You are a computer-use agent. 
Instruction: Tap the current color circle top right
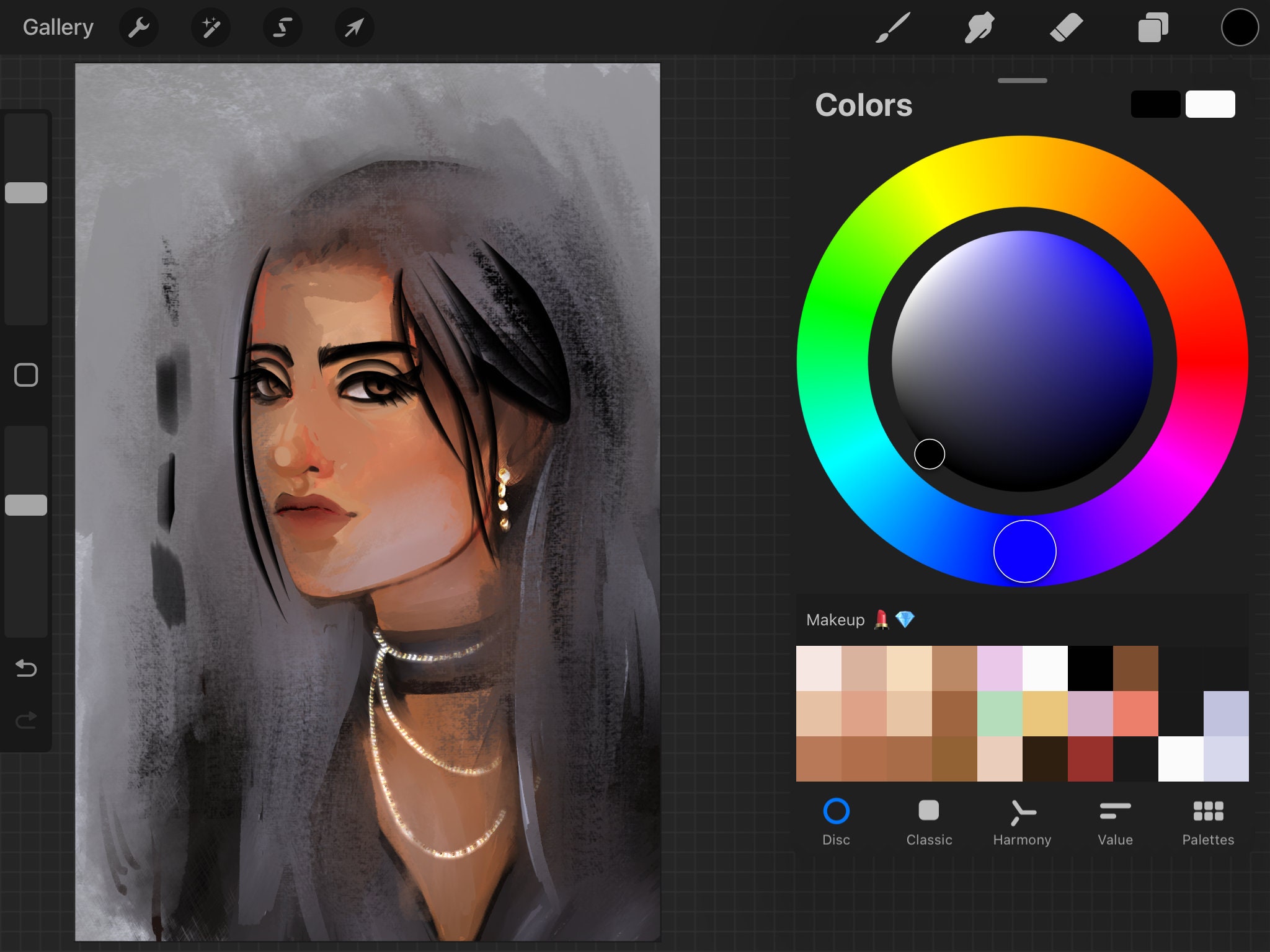click(1240, 27)
